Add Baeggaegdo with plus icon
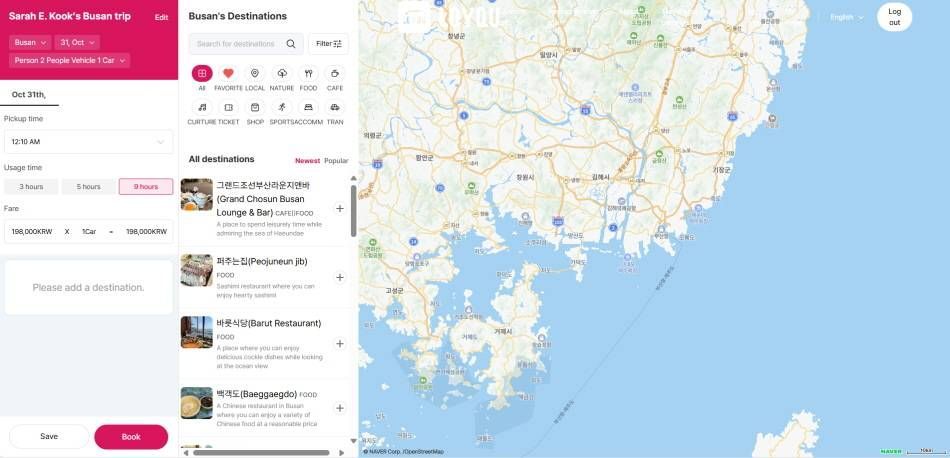950x458 pixels. click(x=340, y=408)
